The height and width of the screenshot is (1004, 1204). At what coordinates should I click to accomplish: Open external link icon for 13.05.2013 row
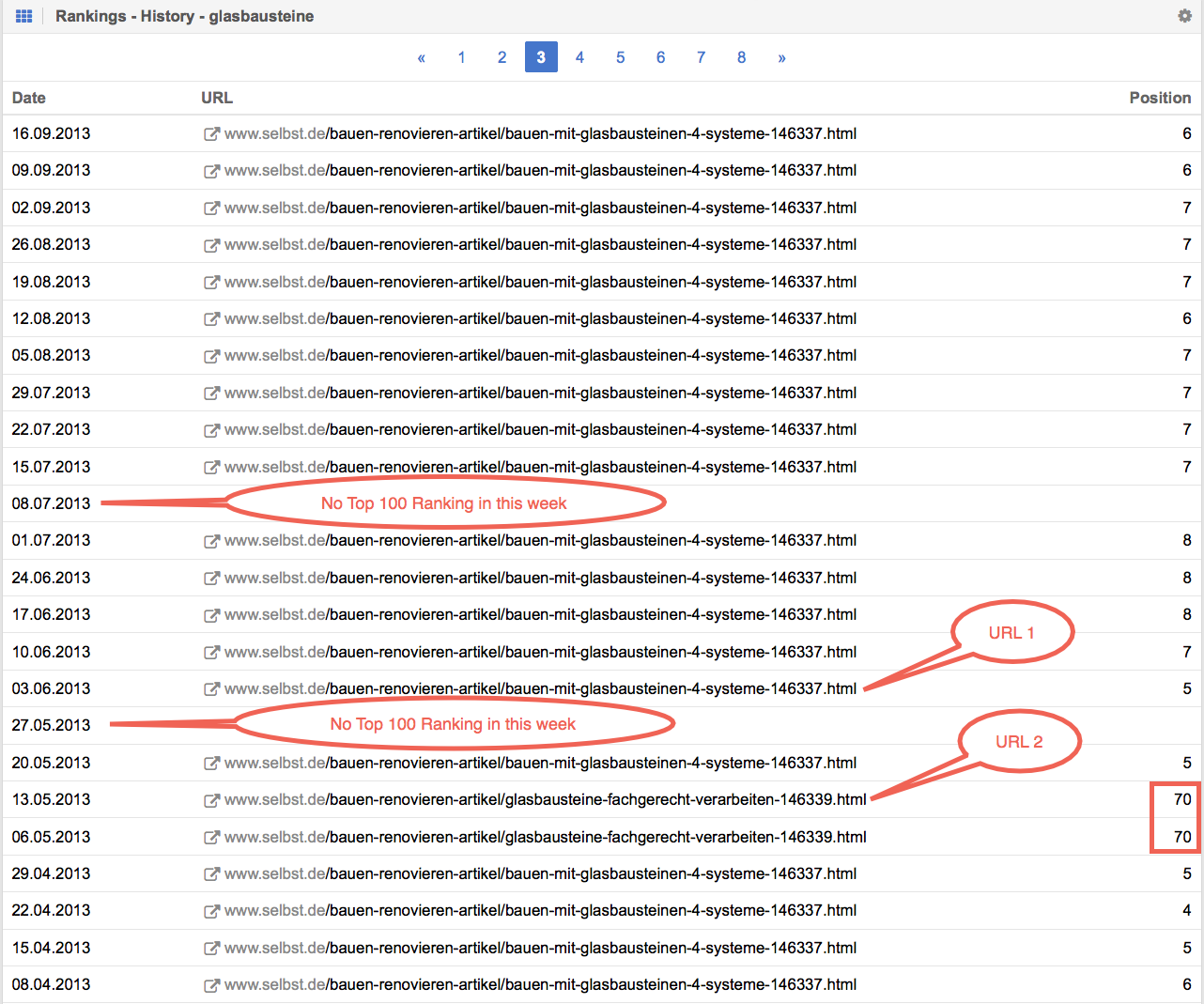coord(211,800)
